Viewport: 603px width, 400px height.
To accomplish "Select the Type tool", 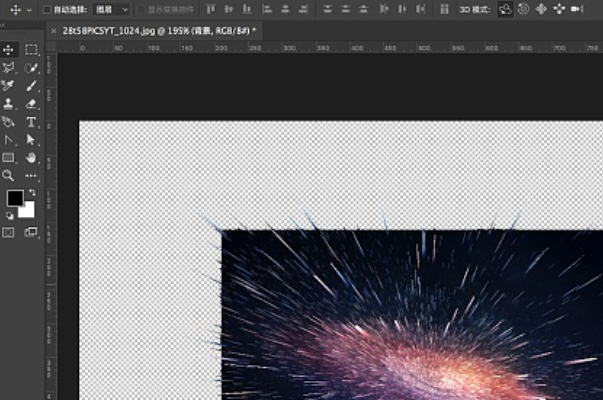I will click(31, 122).
